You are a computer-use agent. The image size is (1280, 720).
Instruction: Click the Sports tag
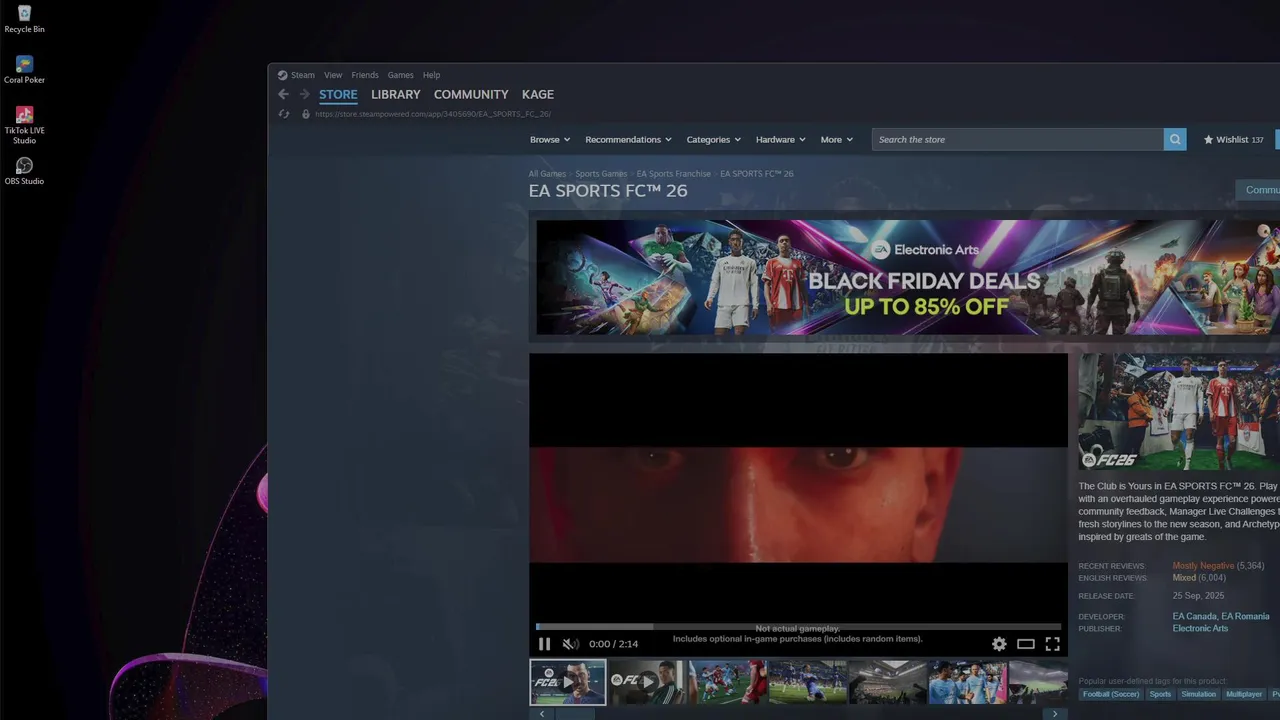point(1160,694)
